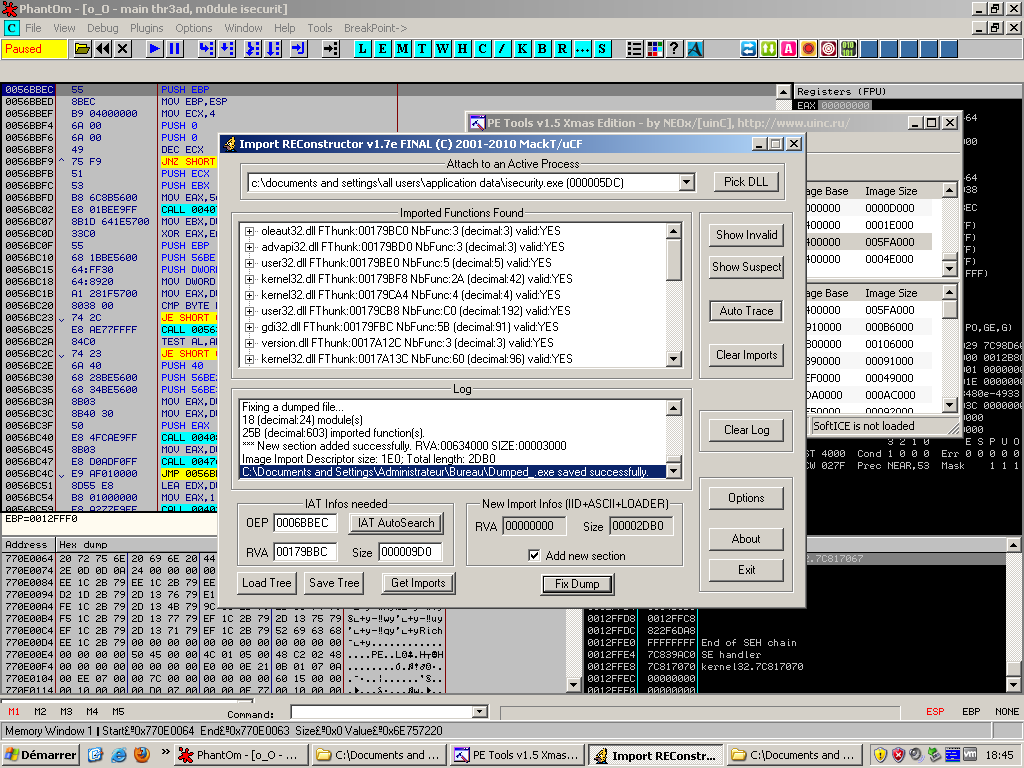The image size is (1024, 768).
Task: Switch to M2 memory dump tab
Action: [x=40, y=712]
